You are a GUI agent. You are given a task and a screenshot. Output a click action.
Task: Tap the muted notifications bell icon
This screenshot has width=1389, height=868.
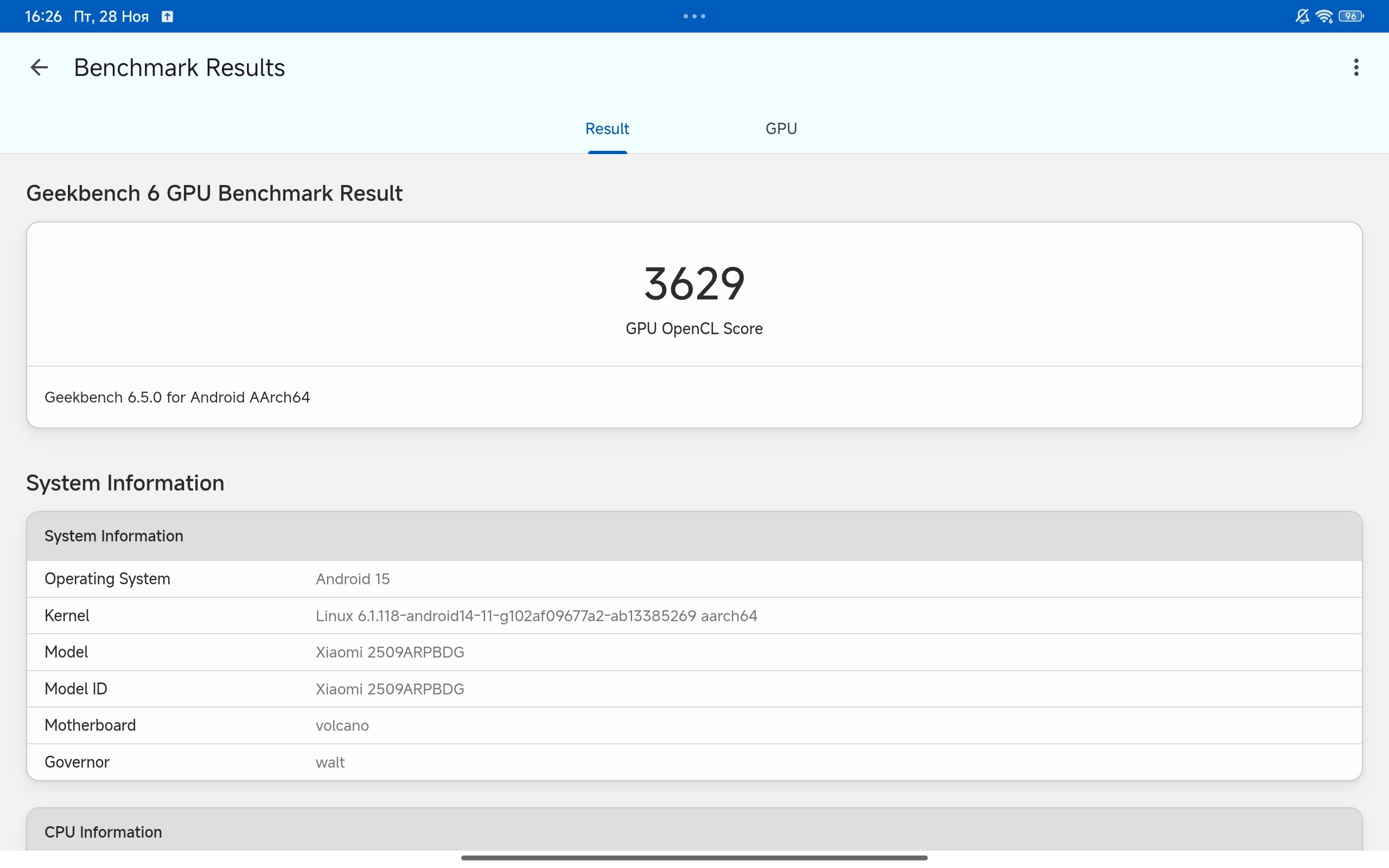[x=1302, y=16]
